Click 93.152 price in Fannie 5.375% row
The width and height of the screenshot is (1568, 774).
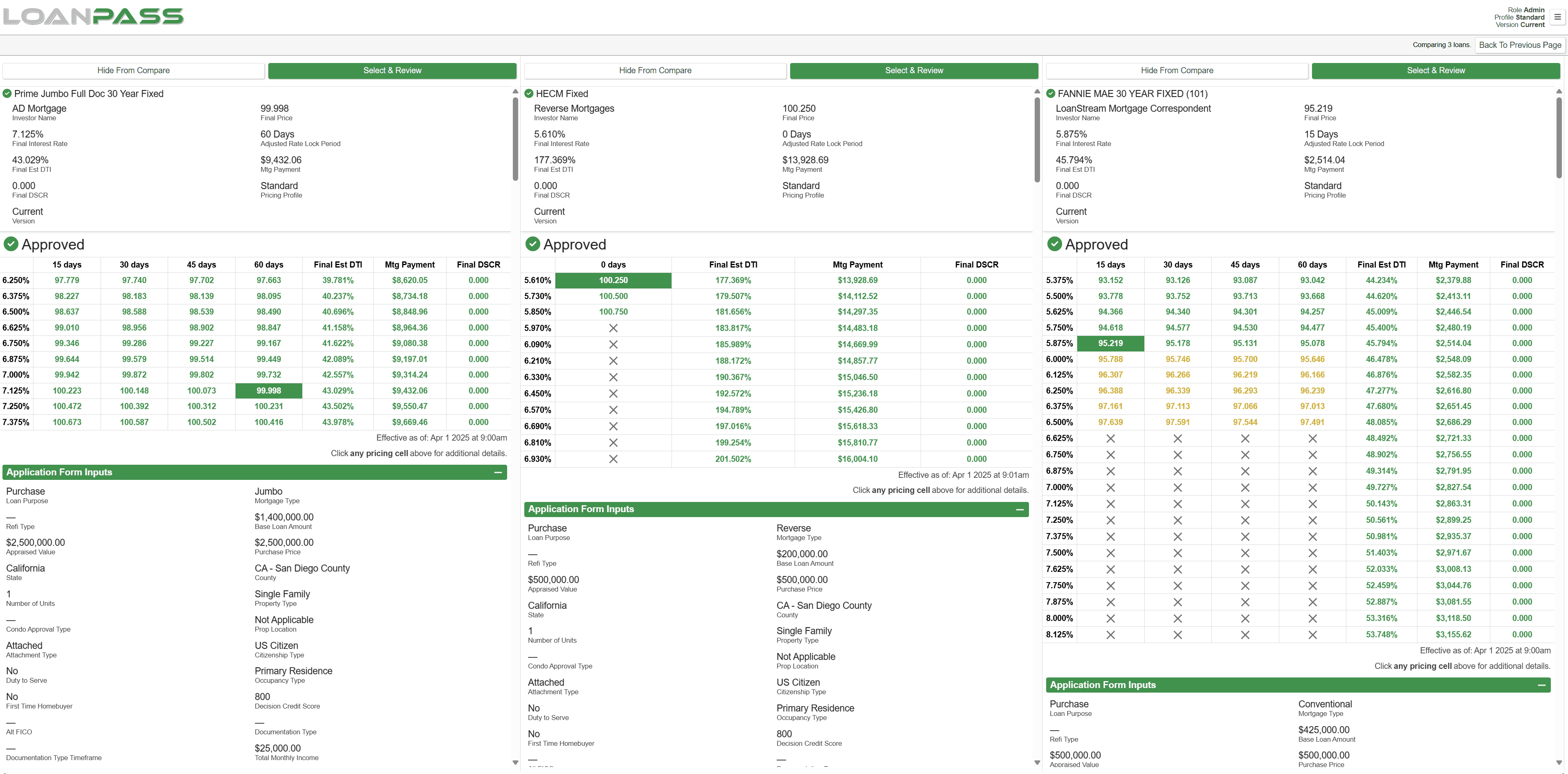coord(1110,281)
